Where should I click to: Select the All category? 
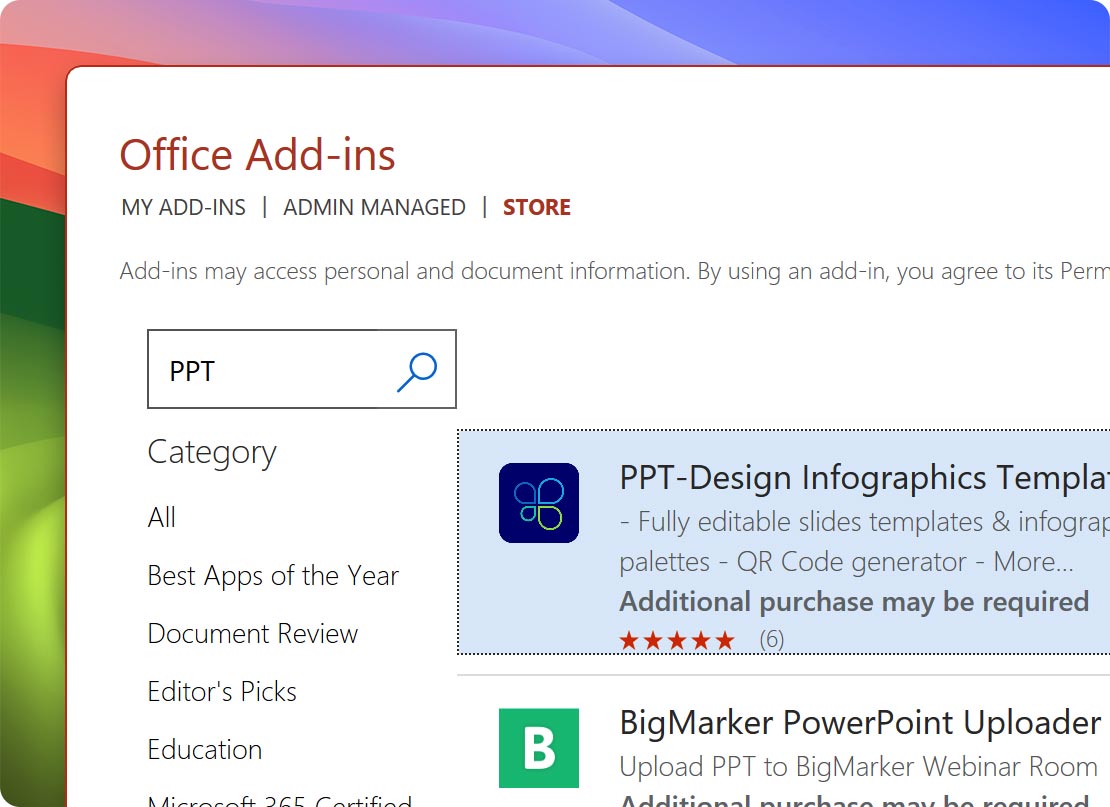(161, 518)
